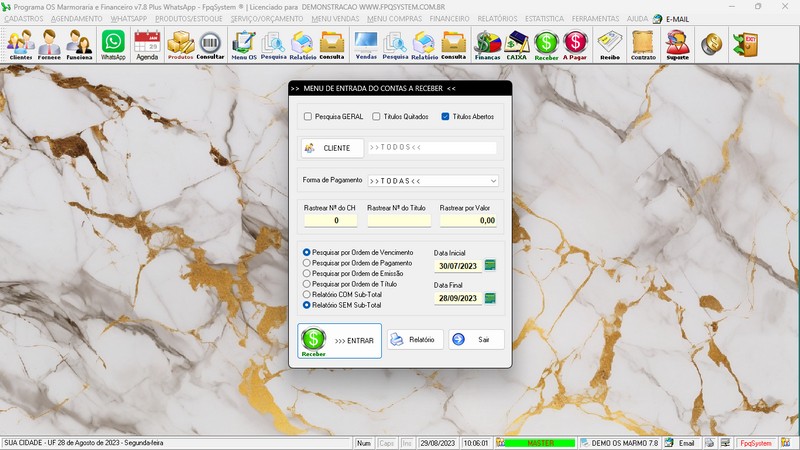Screen dimensions: 800x450
Task: Click the Relatório print button in dialog
Action: [x=415, y=339]
